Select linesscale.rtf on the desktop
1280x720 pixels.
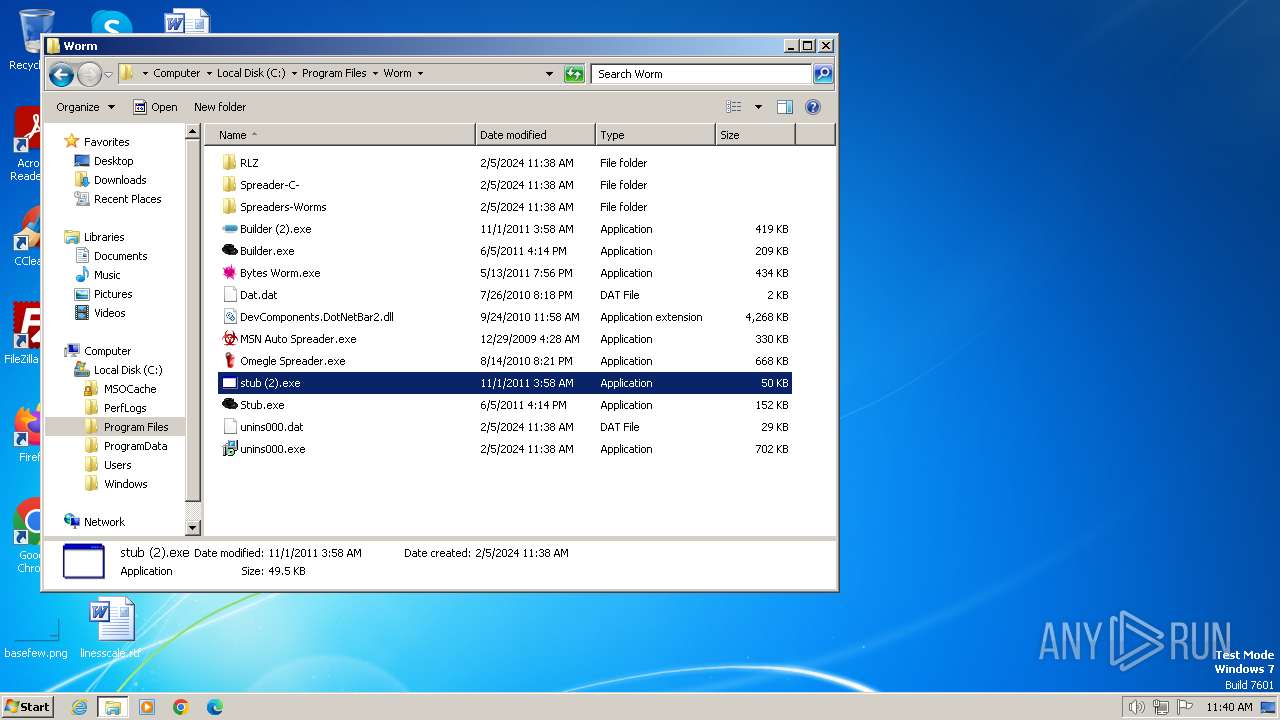tap(111, 629)
